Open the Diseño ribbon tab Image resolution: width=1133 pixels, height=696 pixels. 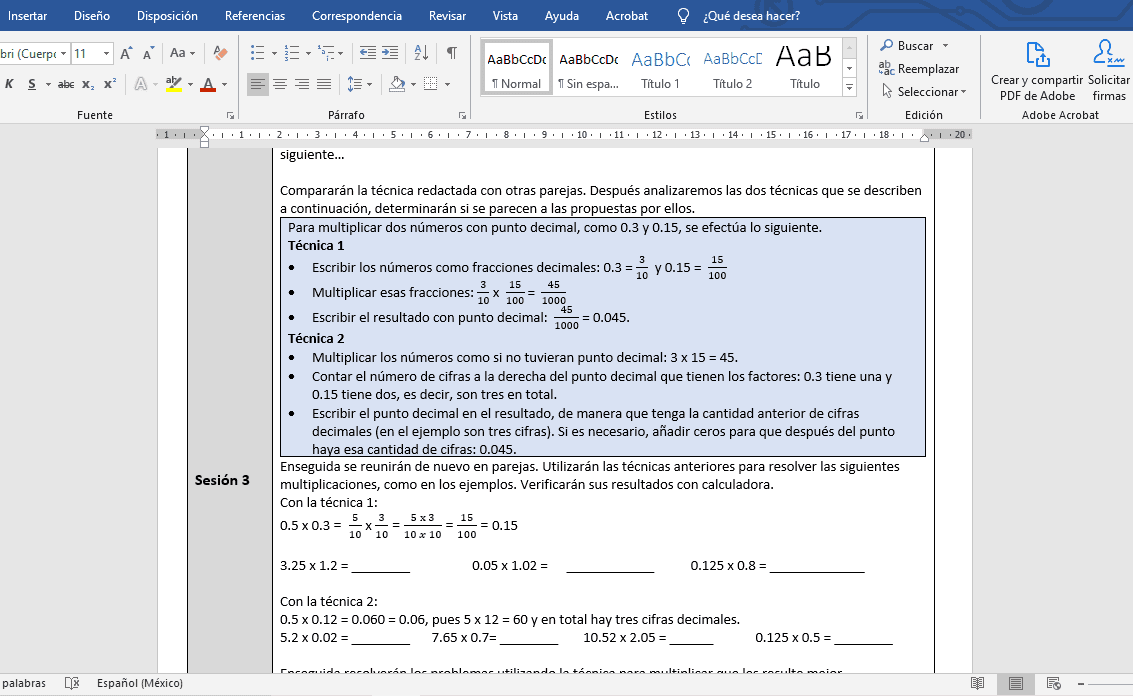click(92, 15)
